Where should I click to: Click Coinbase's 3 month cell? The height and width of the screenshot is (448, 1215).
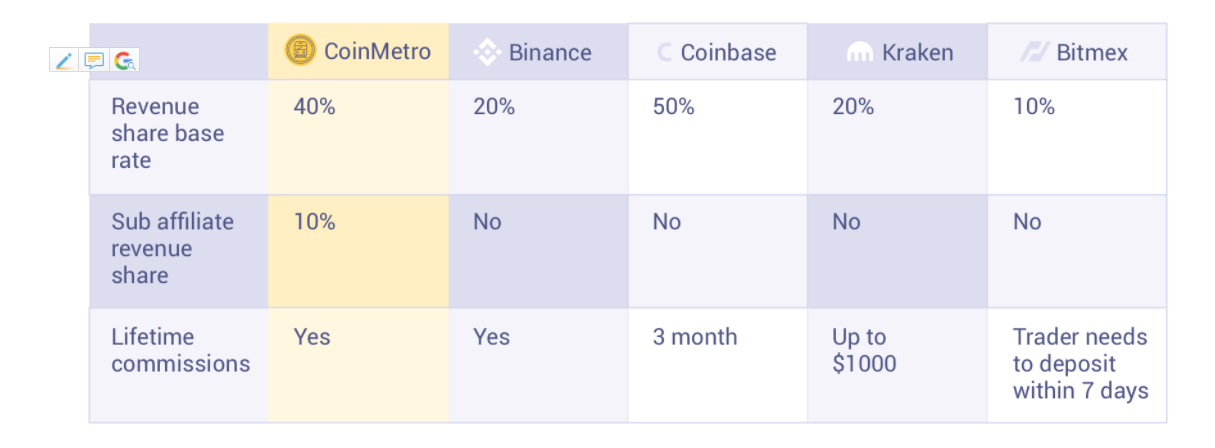coord(695,337)
